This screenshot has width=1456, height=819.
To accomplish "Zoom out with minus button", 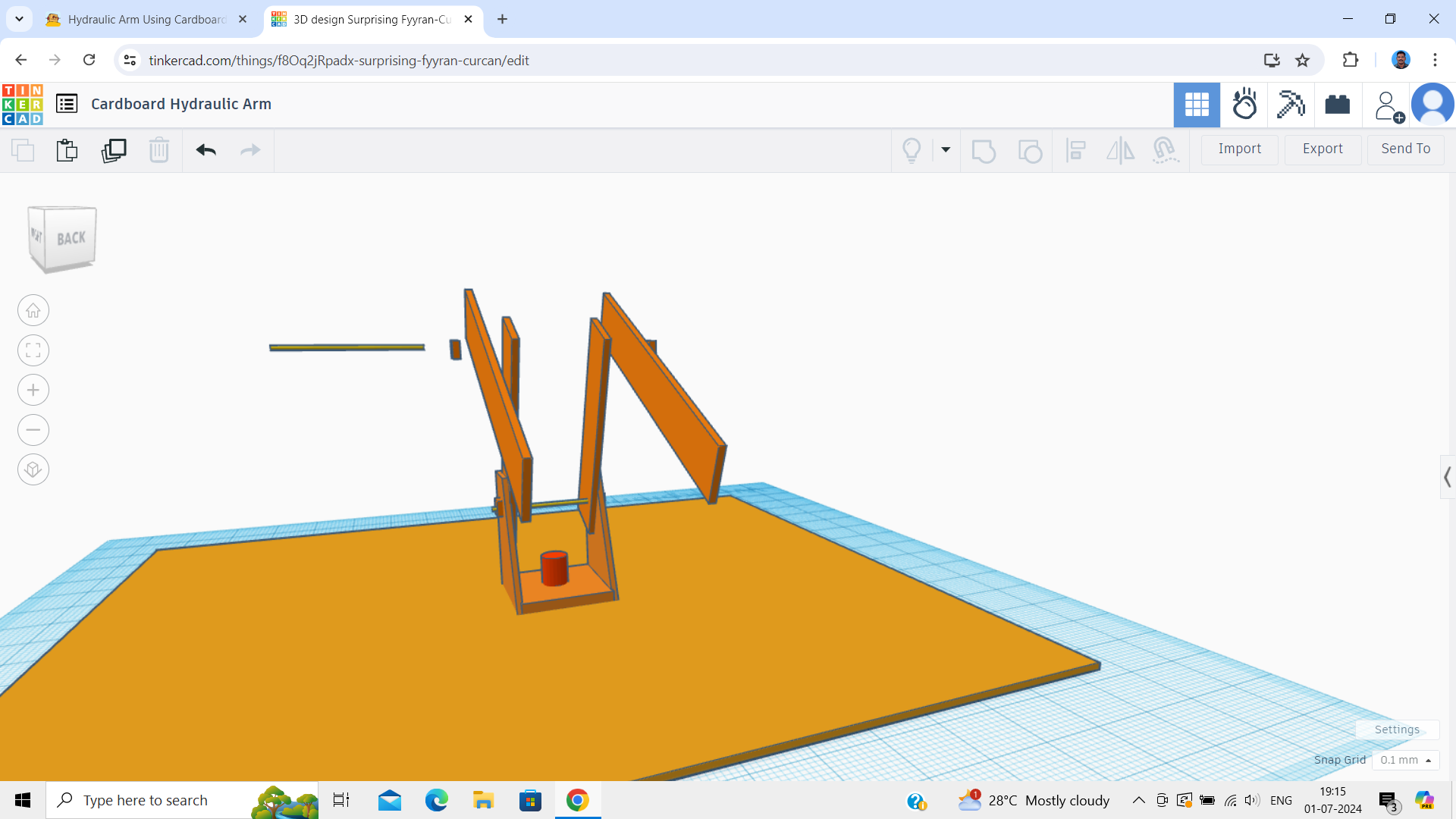I will [x=33, y=430].
